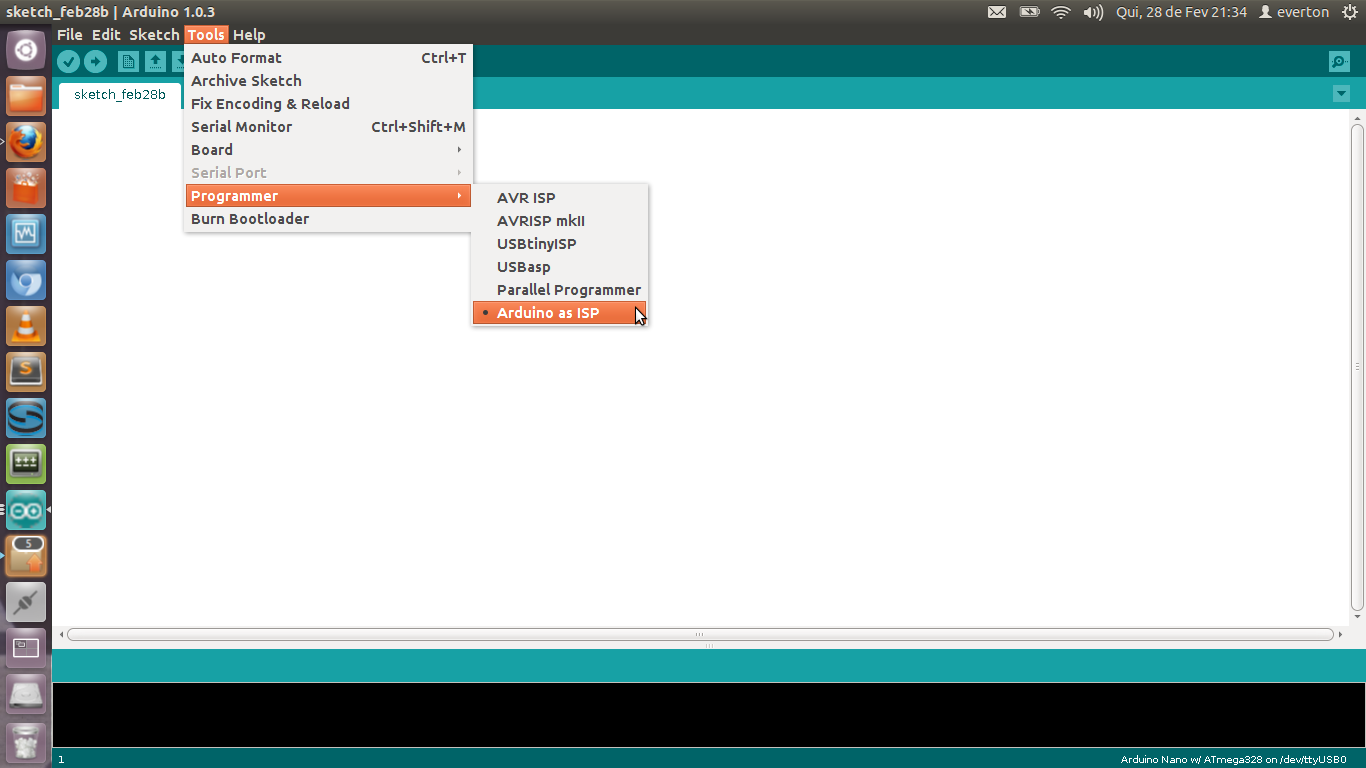This screenshot has height=768, width=1366.
Task: Open the Sketch menu
Action: point(153,34)
